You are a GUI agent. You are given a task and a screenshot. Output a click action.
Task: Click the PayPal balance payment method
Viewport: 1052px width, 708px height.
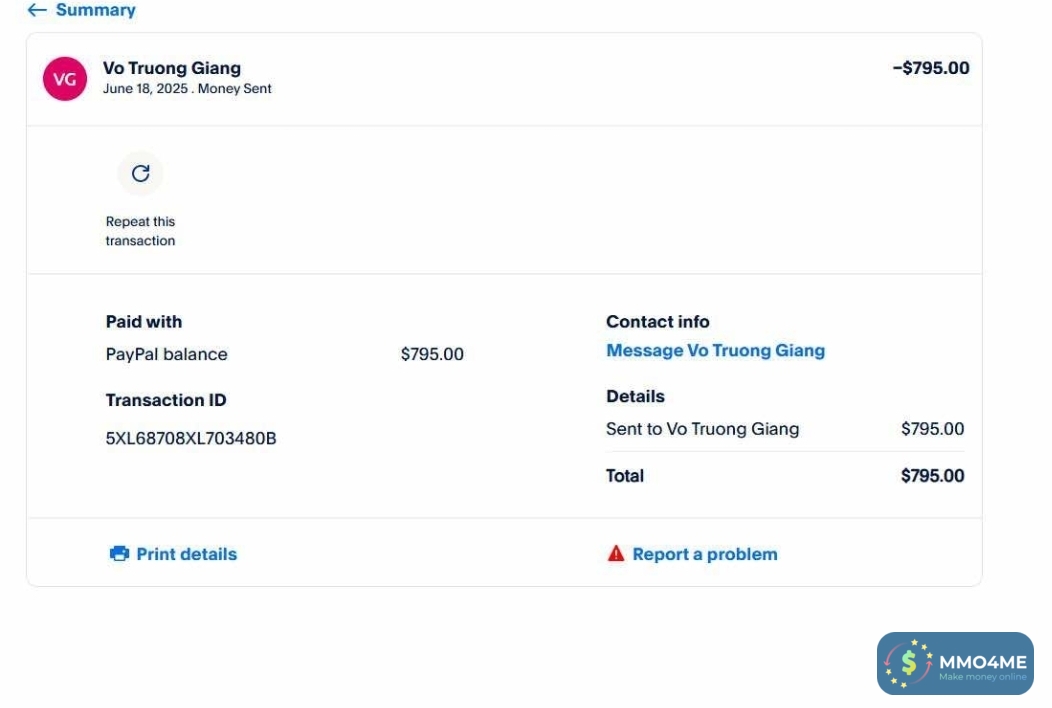[x=167, y=354]
